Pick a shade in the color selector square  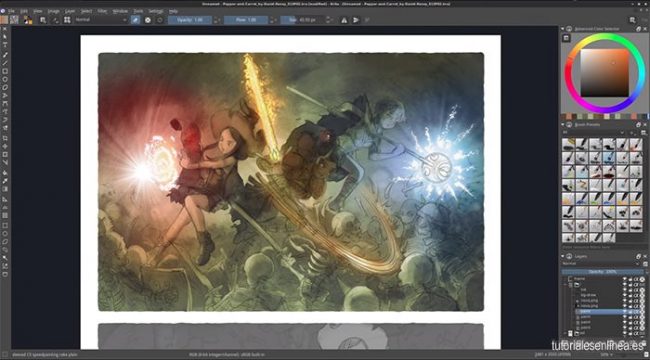click(x=604, y=73)
